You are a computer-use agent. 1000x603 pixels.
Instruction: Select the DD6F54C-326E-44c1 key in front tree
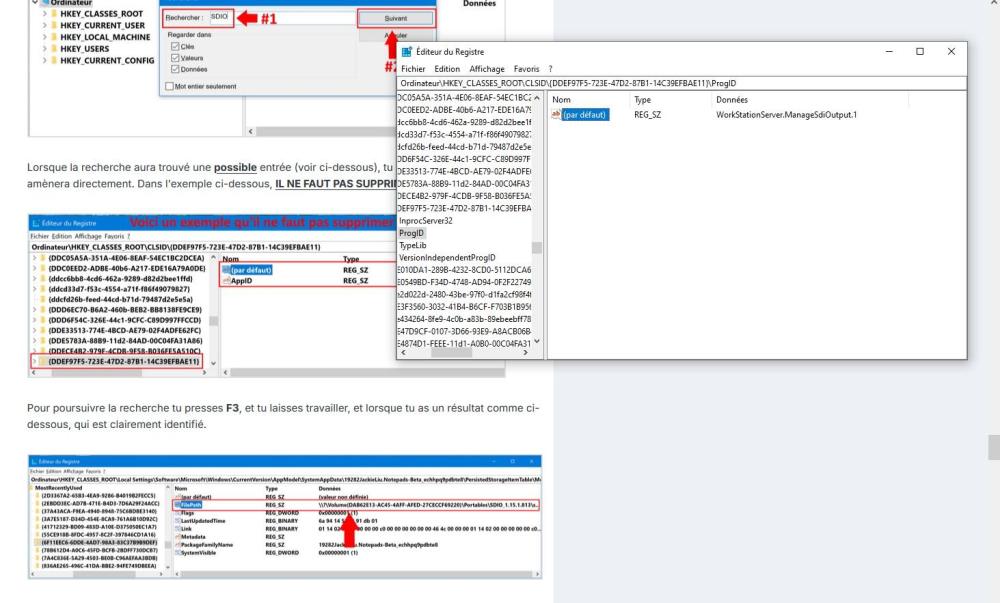(x=464, y=159)
